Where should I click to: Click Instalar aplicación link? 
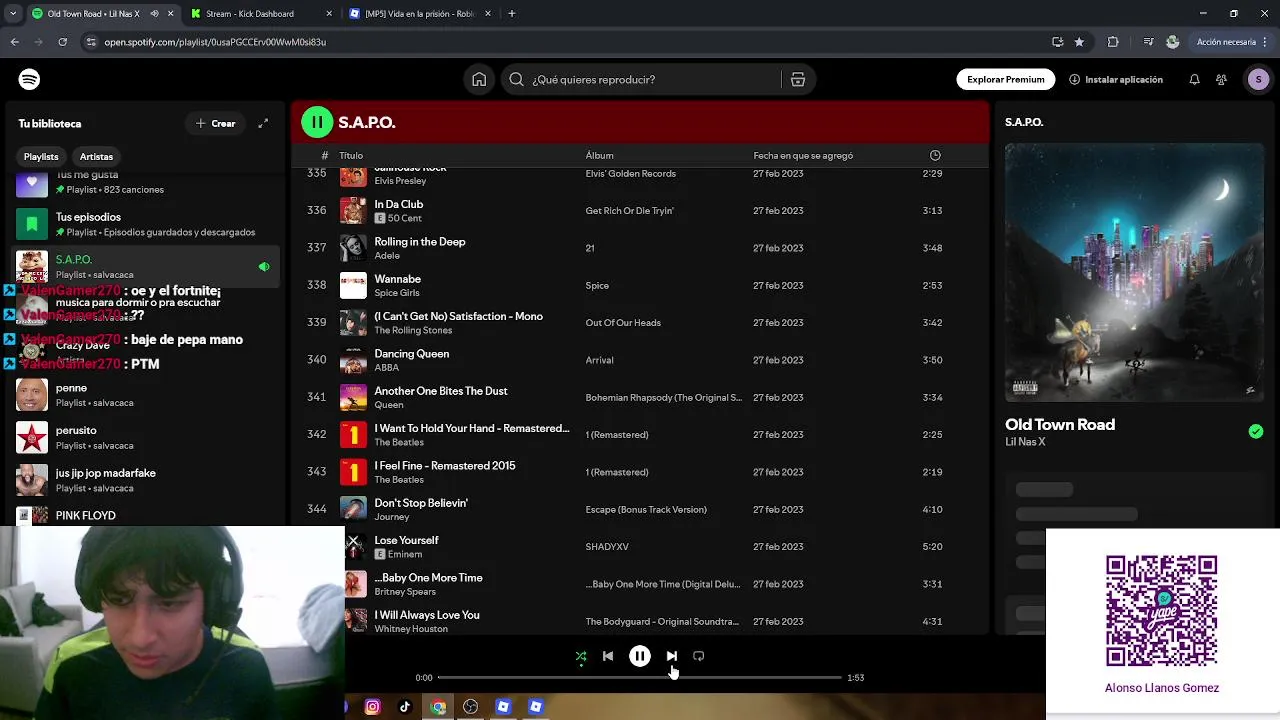click(1116, 79)
